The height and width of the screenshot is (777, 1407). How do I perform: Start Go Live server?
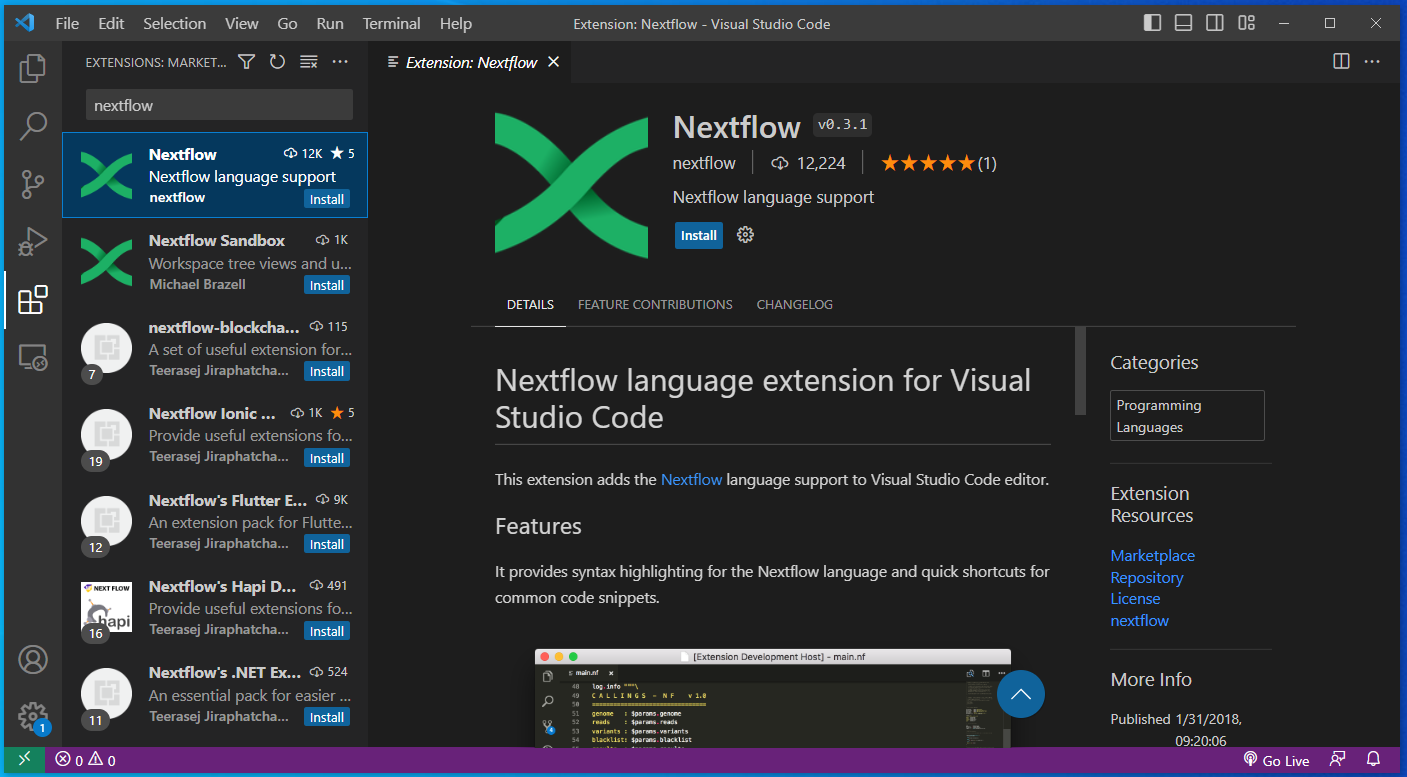1275,760
